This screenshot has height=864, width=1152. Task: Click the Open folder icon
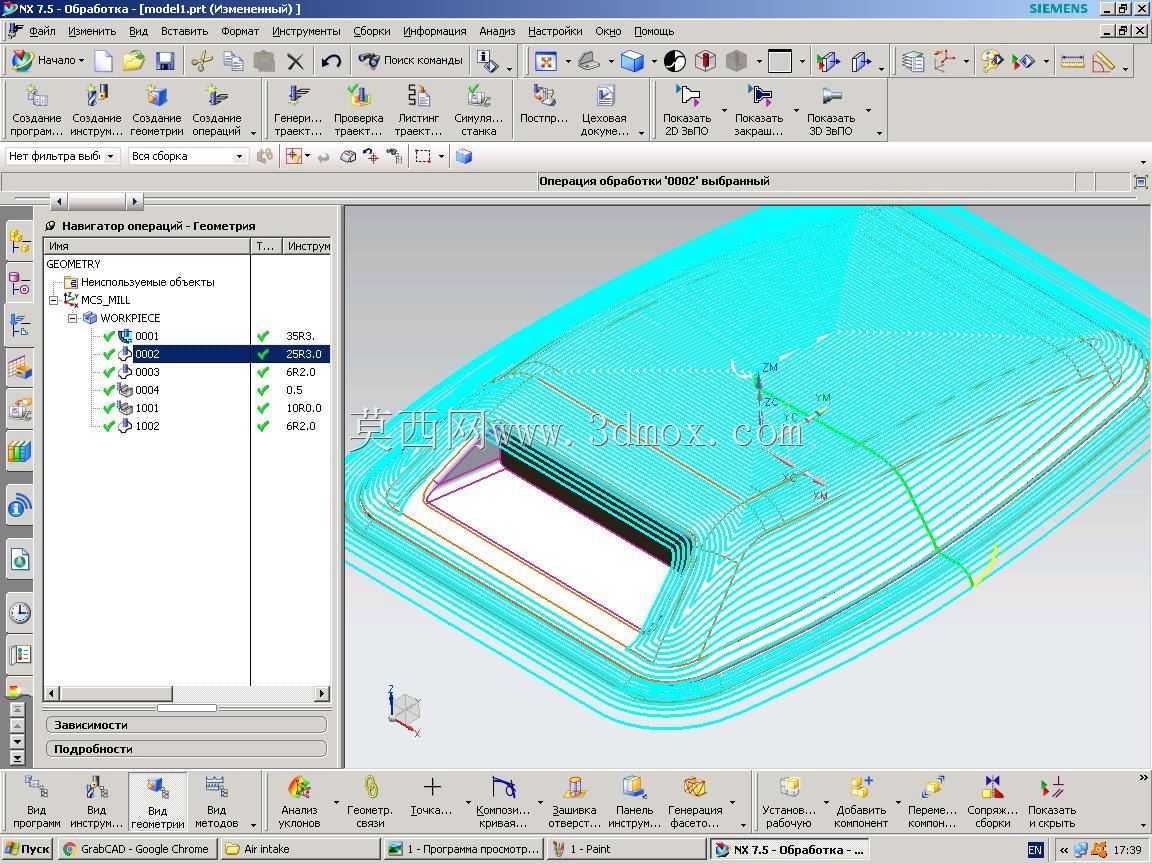coord(134,60)
